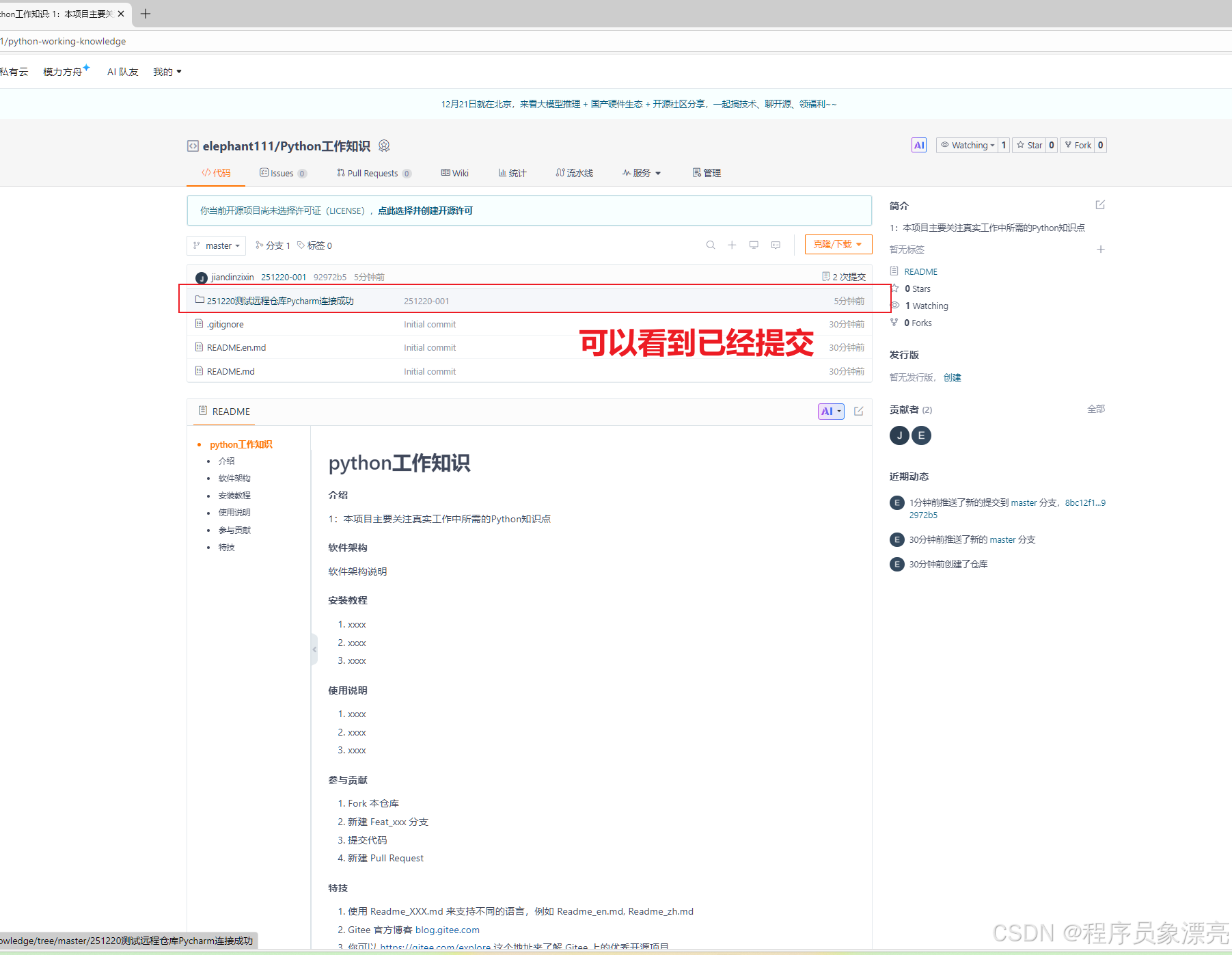This screenshot has width=1232, height=955.
Task: Click 创建 release link
Action: (953, 377)
